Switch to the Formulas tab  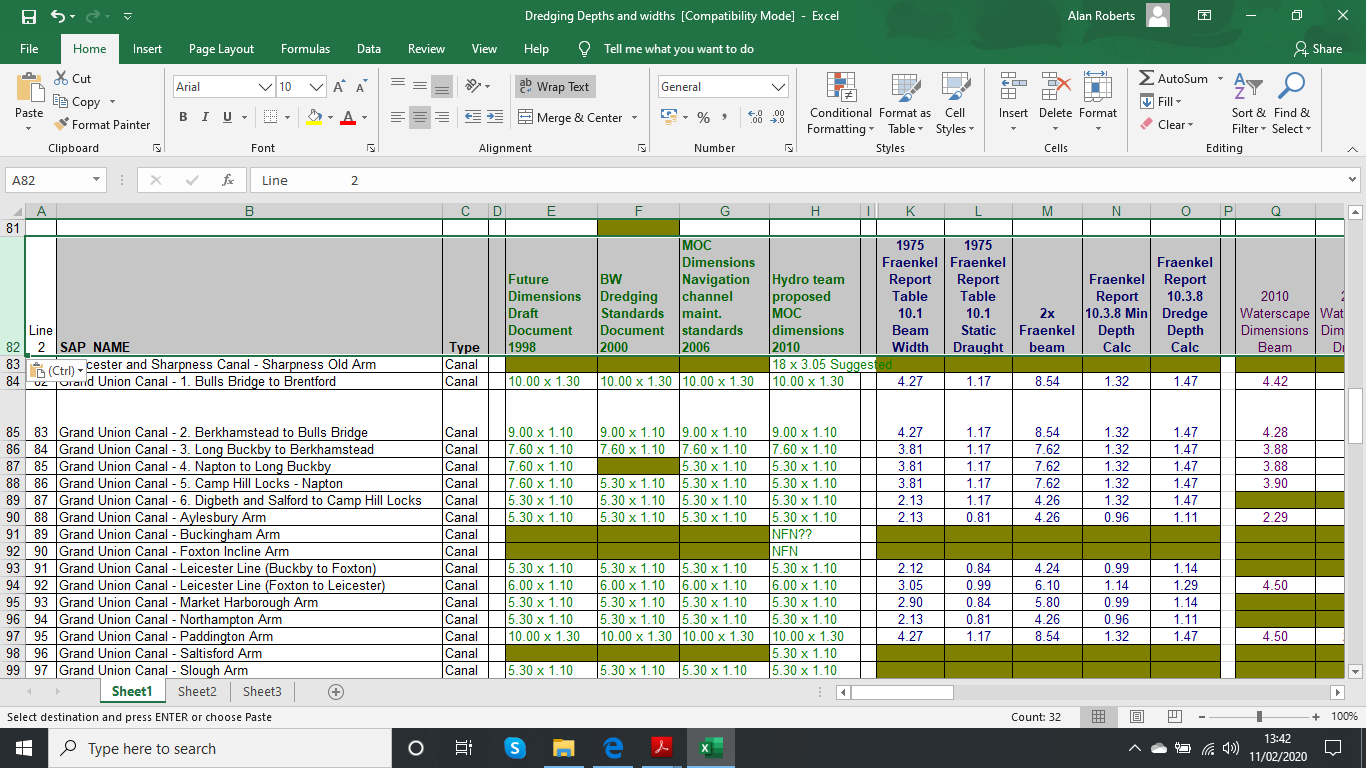(305, 48)
